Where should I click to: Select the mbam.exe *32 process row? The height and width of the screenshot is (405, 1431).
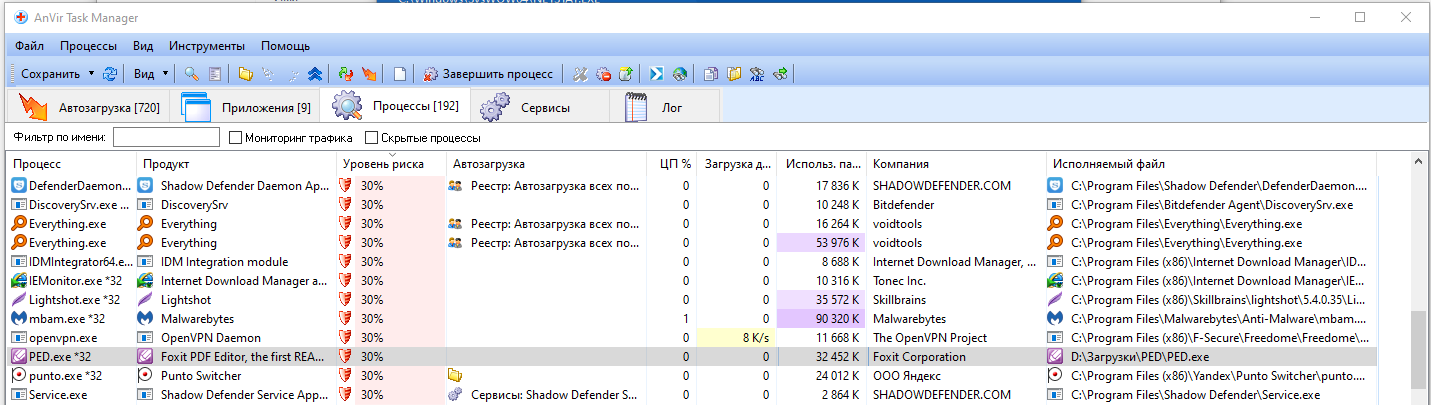[70, 319]
